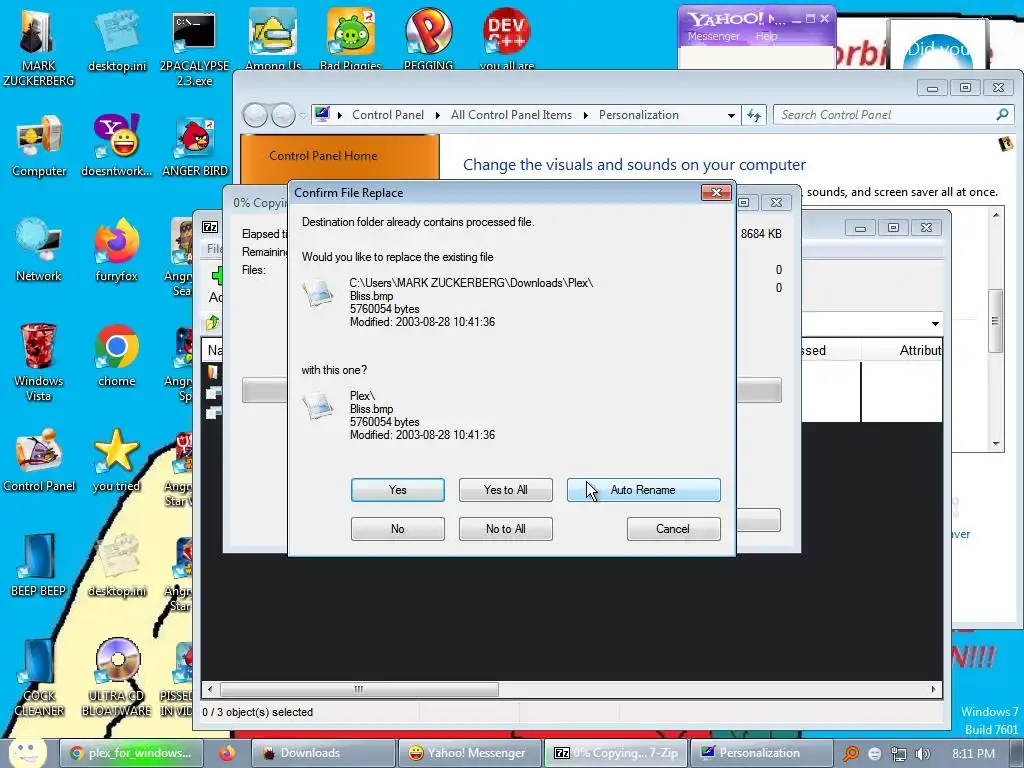Click the Yes to All button
The width and height of the screenshot is (1024, 768).
[x=505, y=490]
